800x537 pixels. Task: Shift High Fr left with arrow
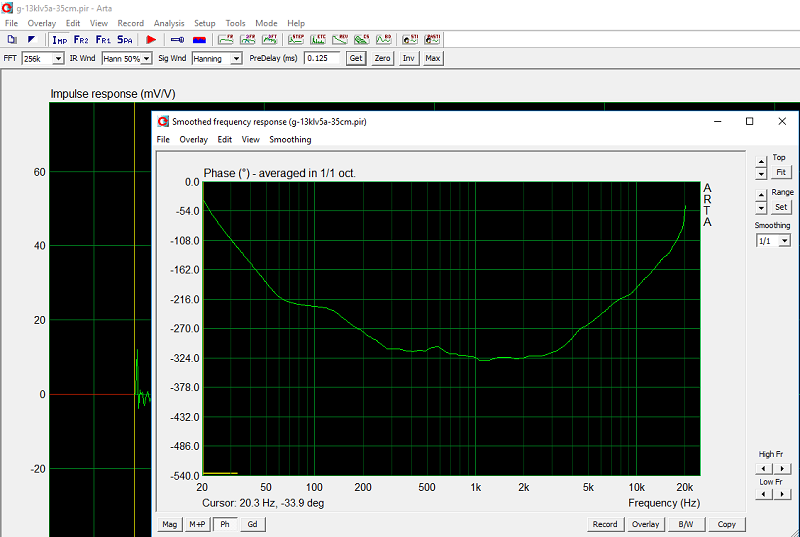[x=764, y=468]
